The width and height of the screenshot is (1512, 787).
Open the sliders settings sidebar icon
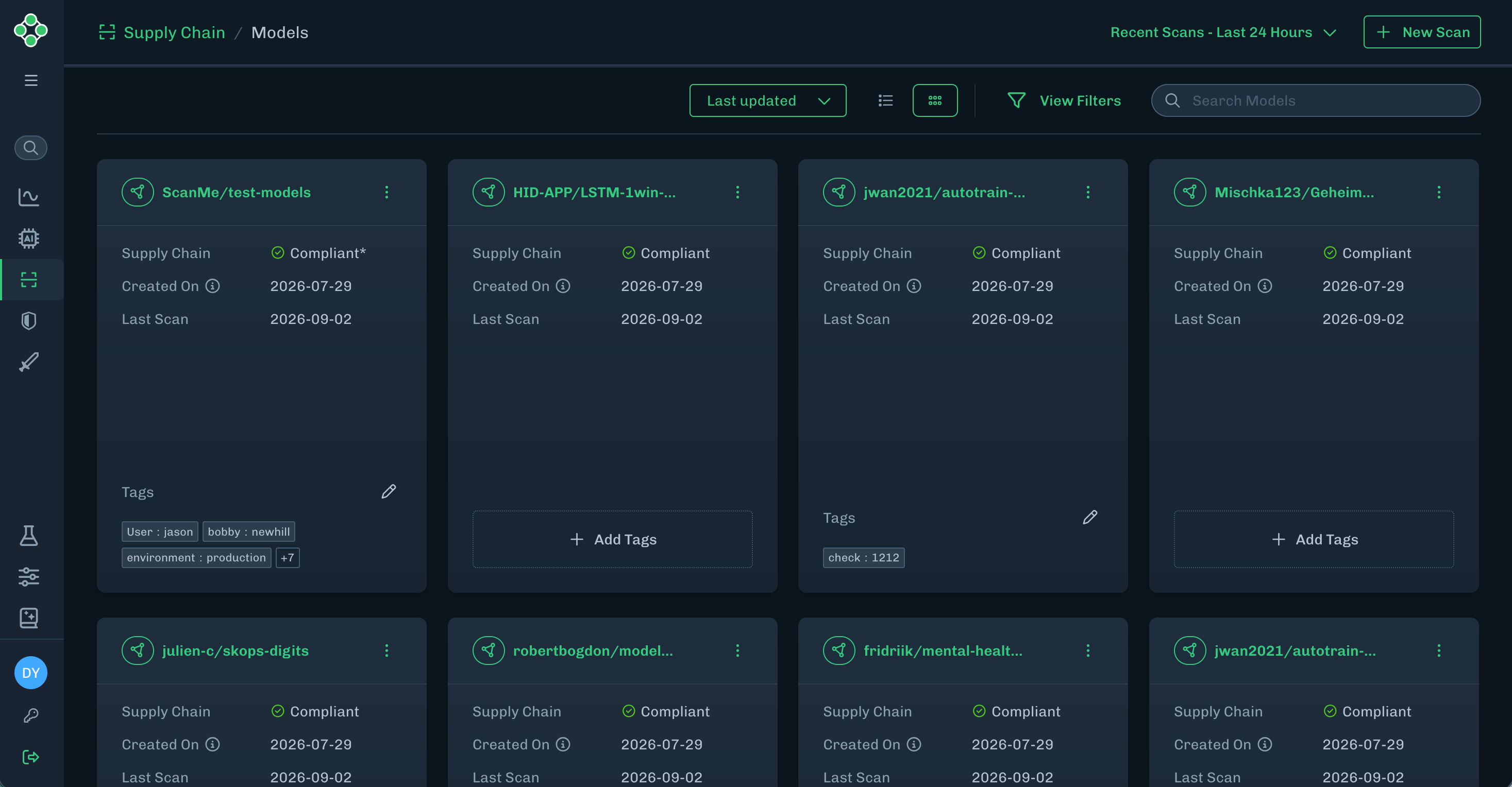click(29, 577)
